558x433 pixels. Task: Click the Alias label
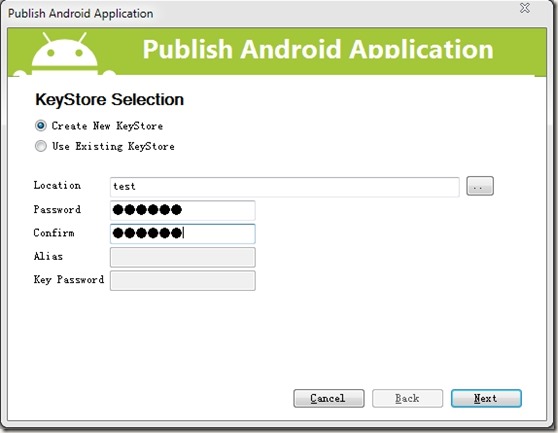[48, 256]
